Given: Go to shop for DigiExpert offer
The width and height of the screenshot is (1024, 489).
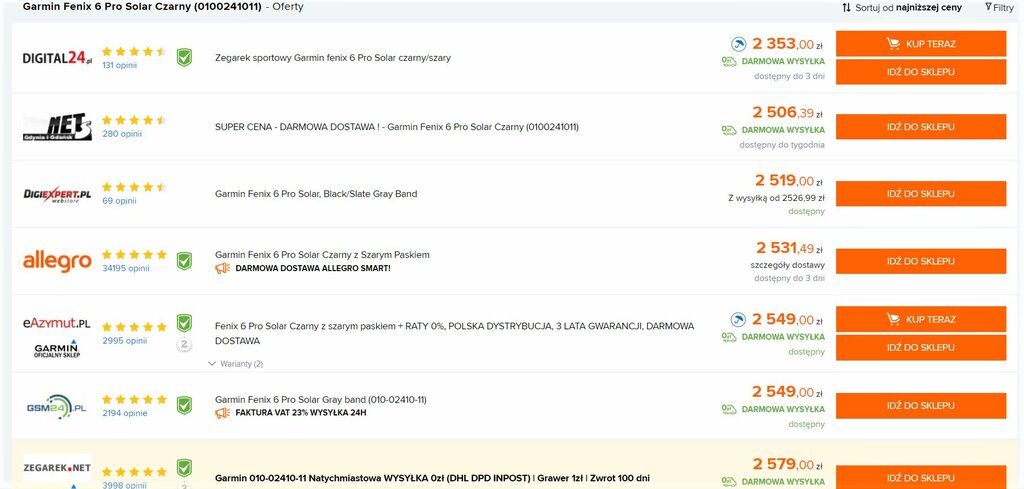Looking at the screenshot, I should (921, 194).
